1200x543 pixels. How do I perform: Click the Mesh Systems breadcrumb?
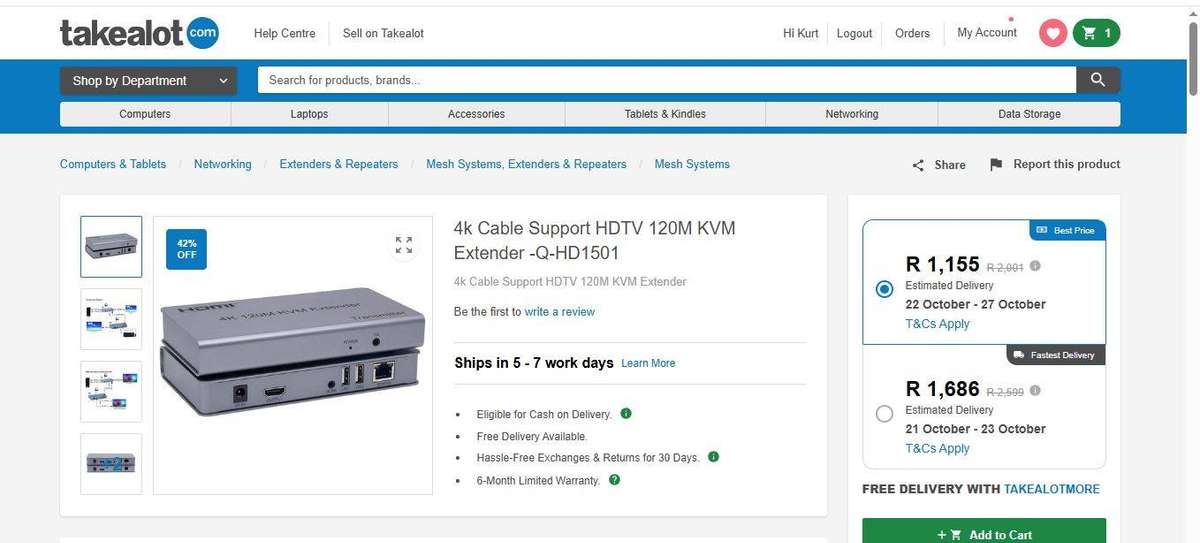[x=692, y=164]
